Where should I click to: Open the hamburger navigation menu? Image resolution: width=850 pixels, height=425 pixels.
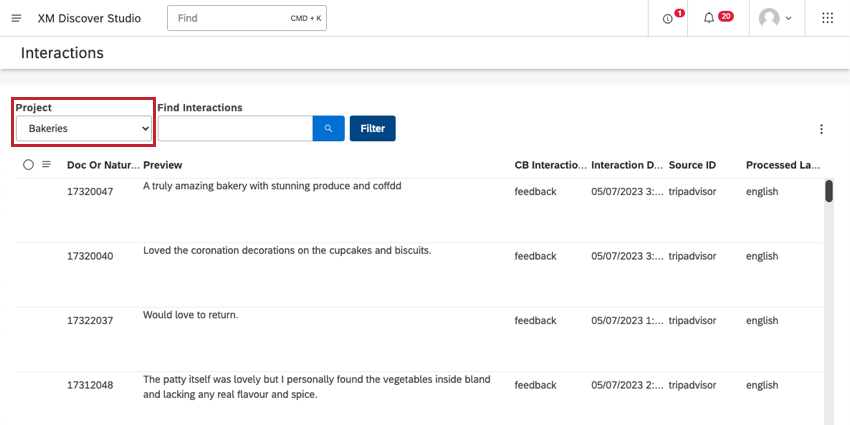click(16, 18)
